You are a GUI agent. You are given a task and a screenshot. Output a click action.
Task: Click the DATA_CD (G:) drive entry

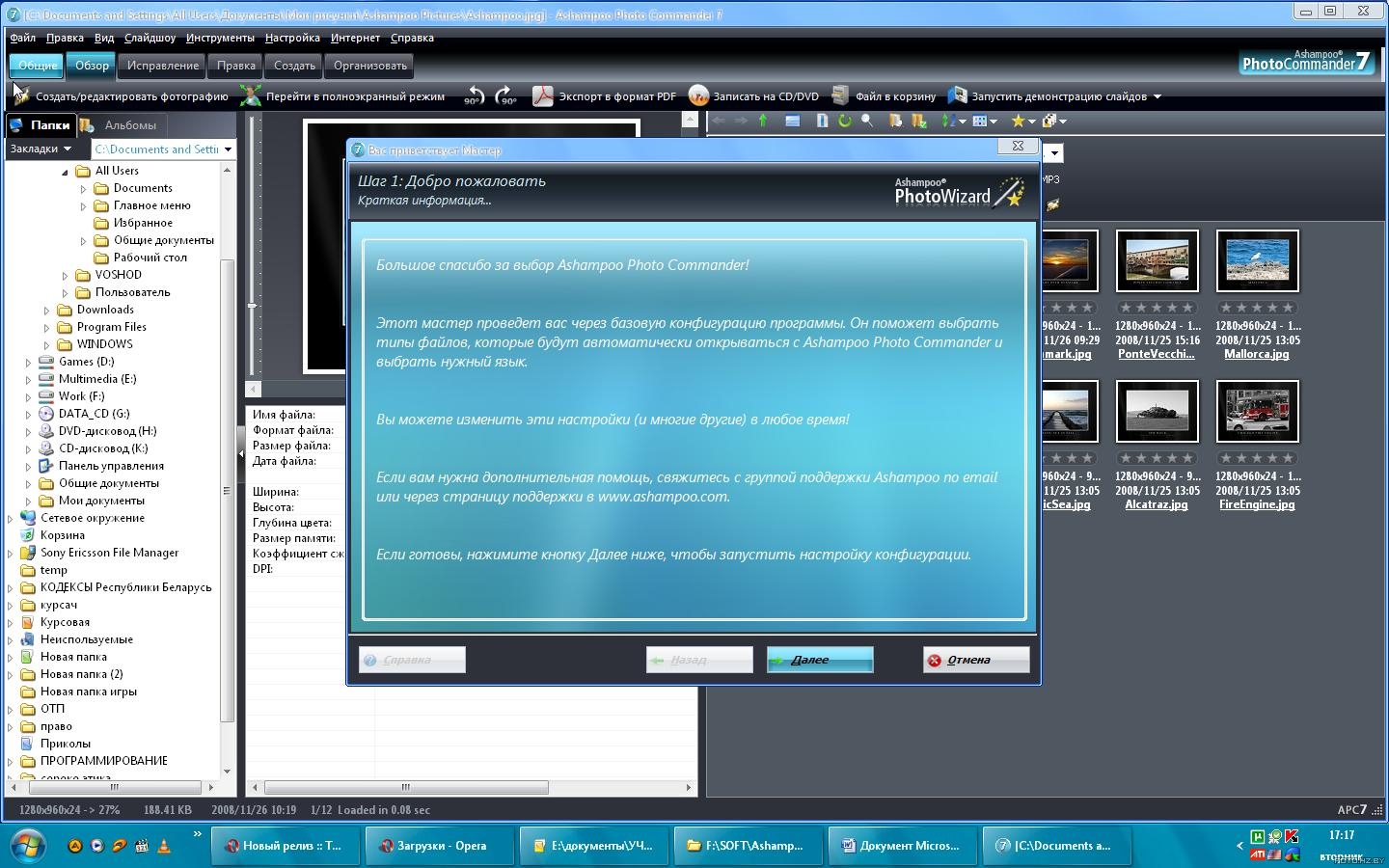94,413
